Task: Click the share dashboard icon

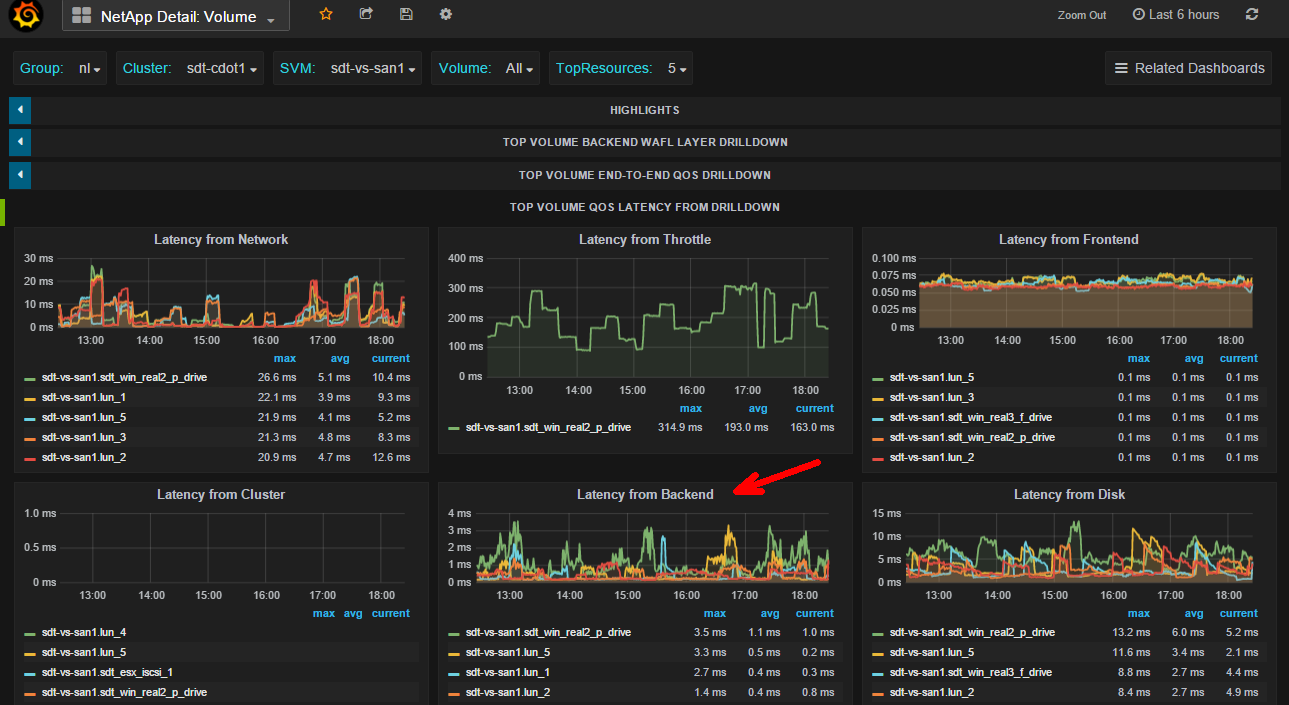Action: click(x=366, y=14)
